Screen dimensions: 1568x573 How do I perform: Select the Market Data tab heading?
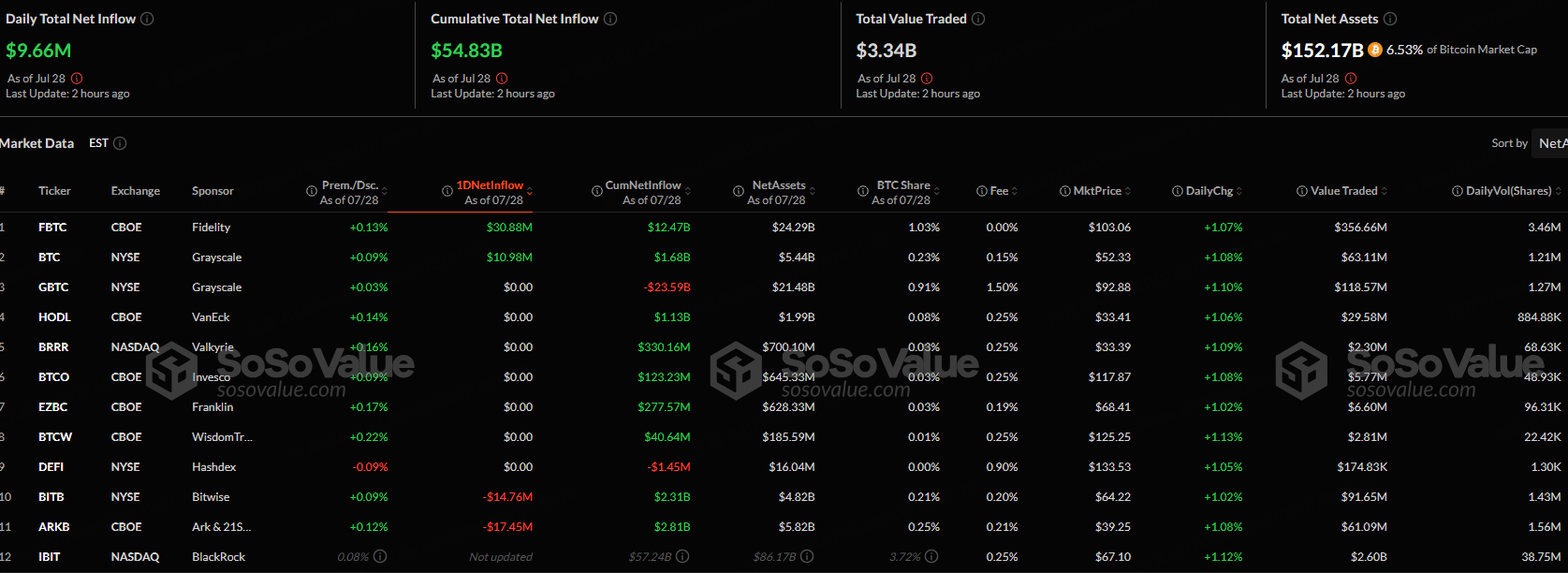(x=37, y=143)
